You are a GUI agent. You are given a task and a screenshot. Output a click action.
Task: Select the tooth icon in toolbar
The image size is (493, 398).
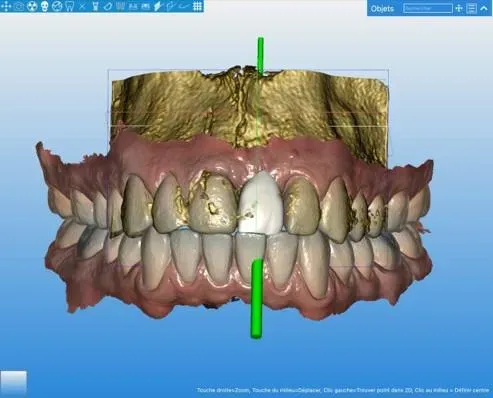tap(69, 6)
